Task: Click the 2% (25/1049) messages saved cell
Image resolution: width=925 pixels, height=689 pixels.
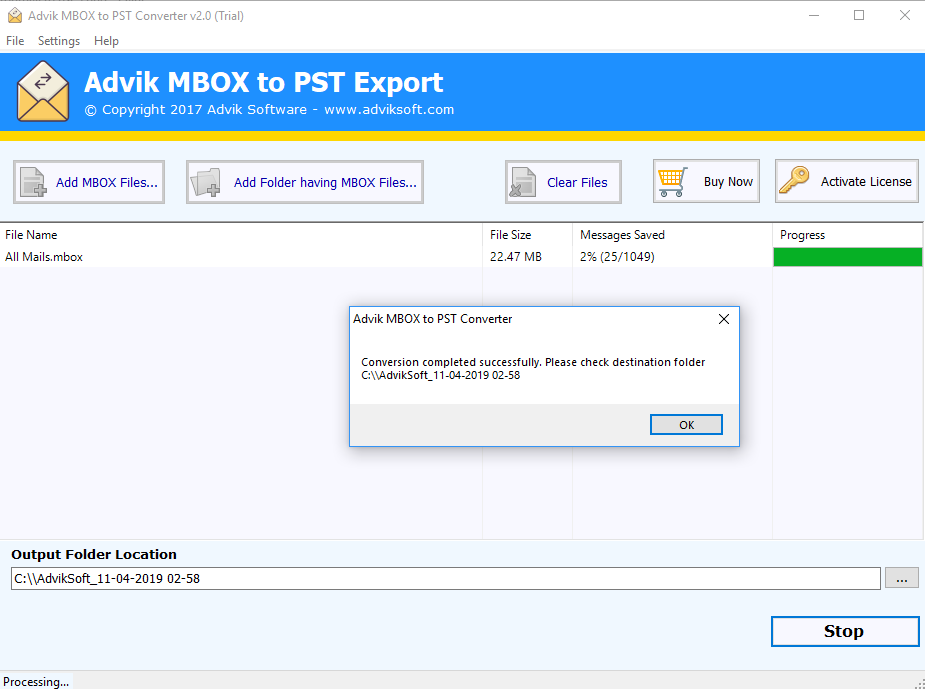Action: [617, 257]
